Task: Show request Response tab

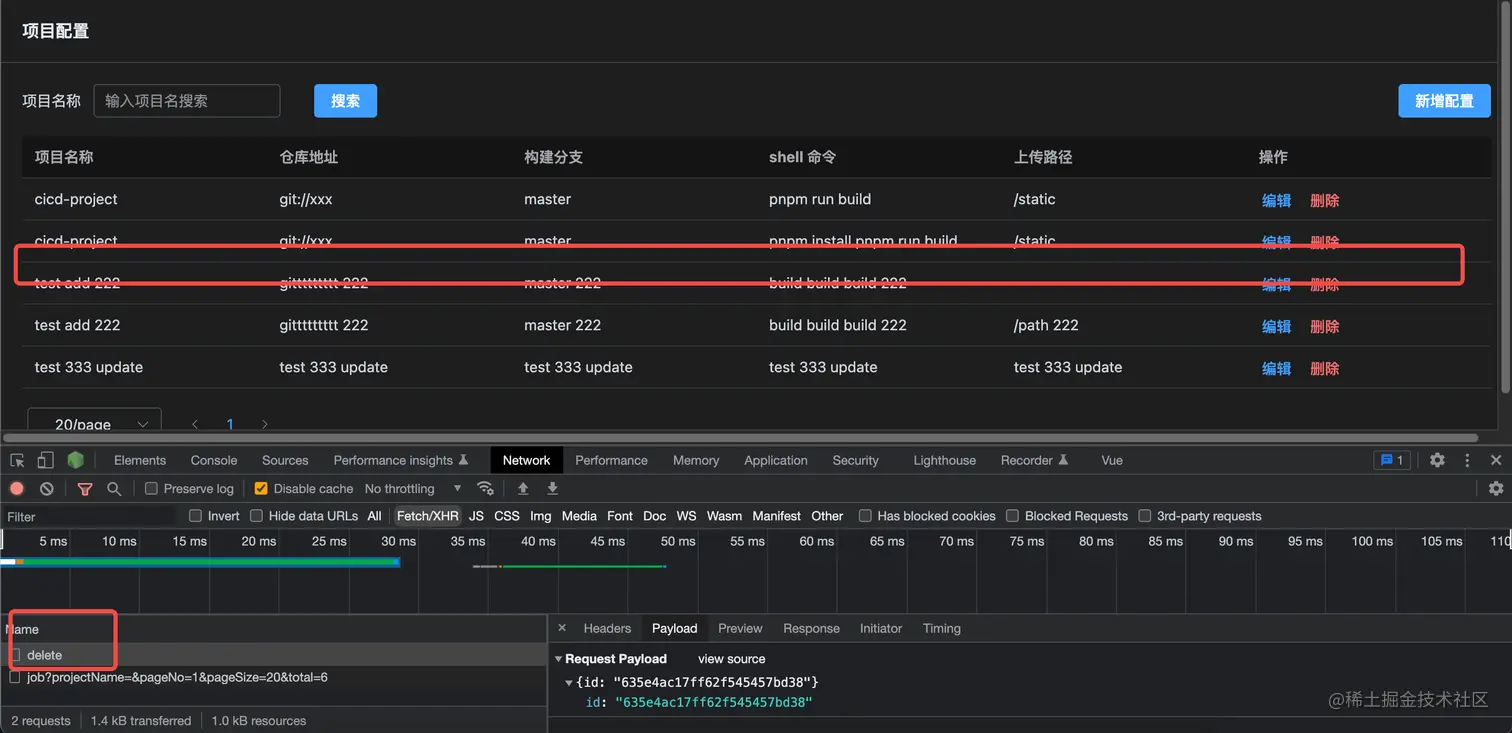Action: [811, 628]
